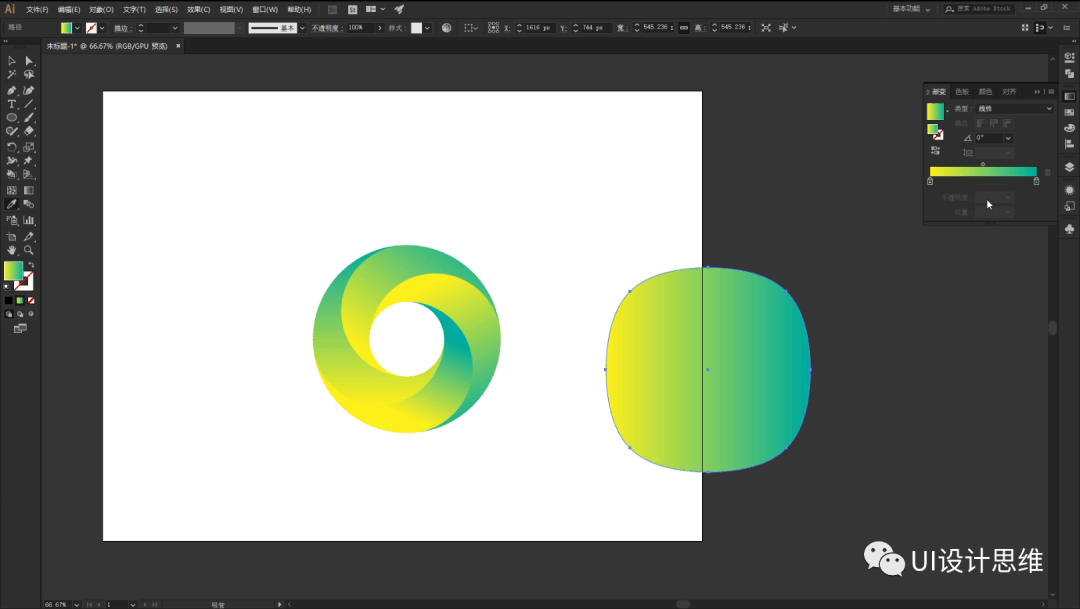
Task: Select the Eyedropper tool
Action: [x=12, y=204]
